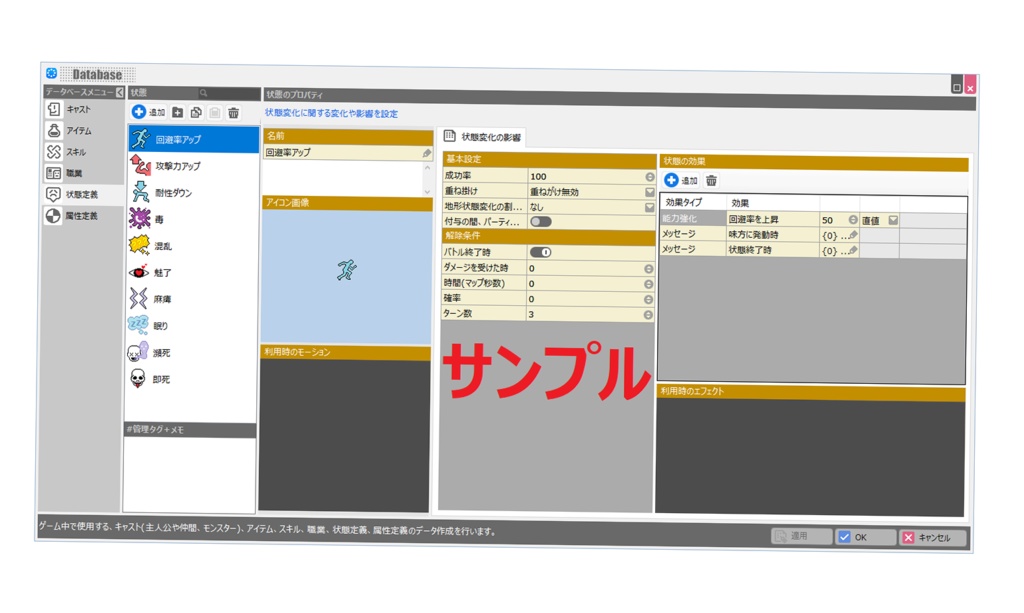Screen dimensions: 1024x613
Task: Select 状態定義 in the database menu
Action: point(83,195)
